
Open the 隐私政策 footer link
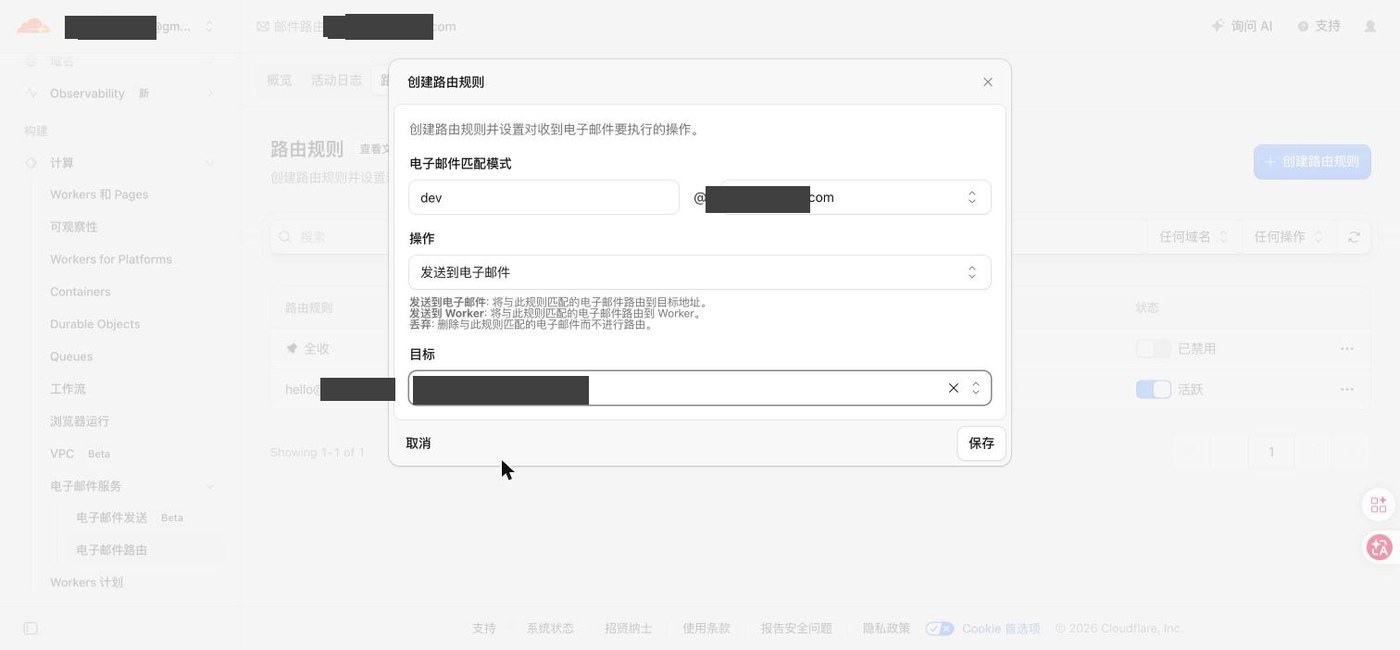click(886, 628)
